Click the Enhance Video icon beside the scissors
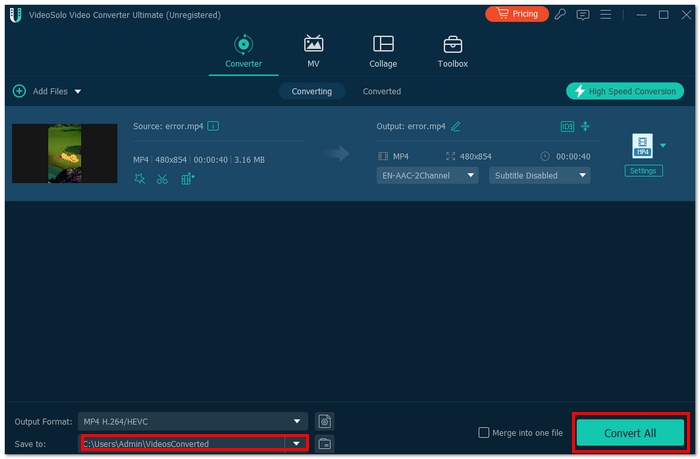The width and height of the screenshot is (700, 459). [x=187, y=179]
